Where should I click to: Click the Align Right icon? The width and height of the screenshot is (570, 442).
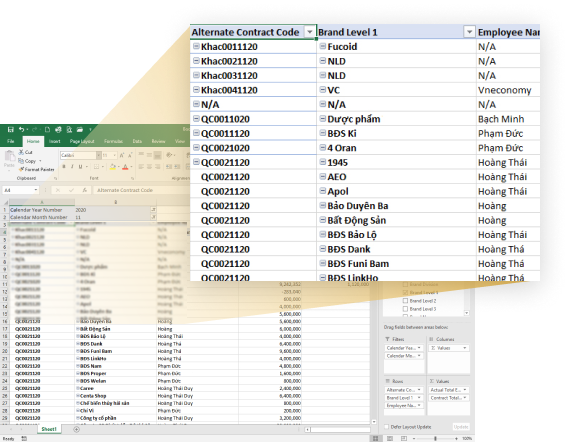tap(157, 166)
